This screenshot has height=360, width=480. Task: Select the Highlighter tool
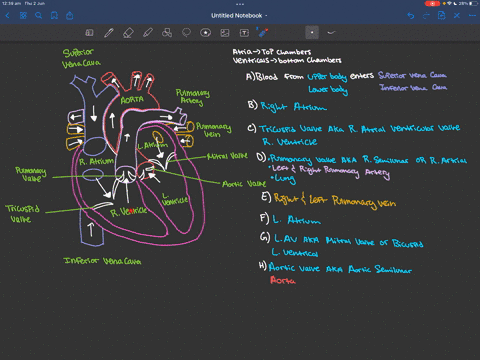click(148, 33)
